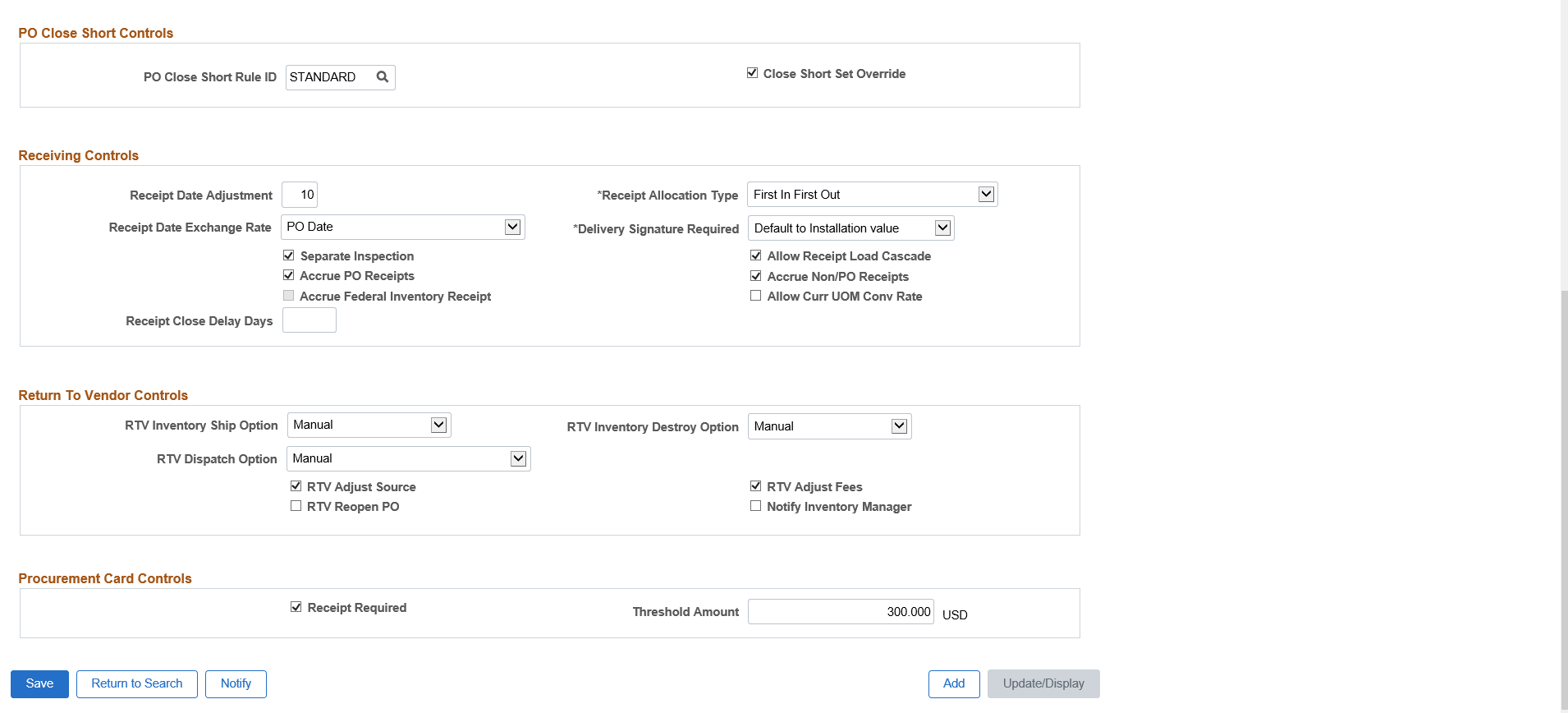Open RTV Inventory Ship Option dropdown
The height and width of the screenshot is (713, 1568).
(x=369, y=425)
